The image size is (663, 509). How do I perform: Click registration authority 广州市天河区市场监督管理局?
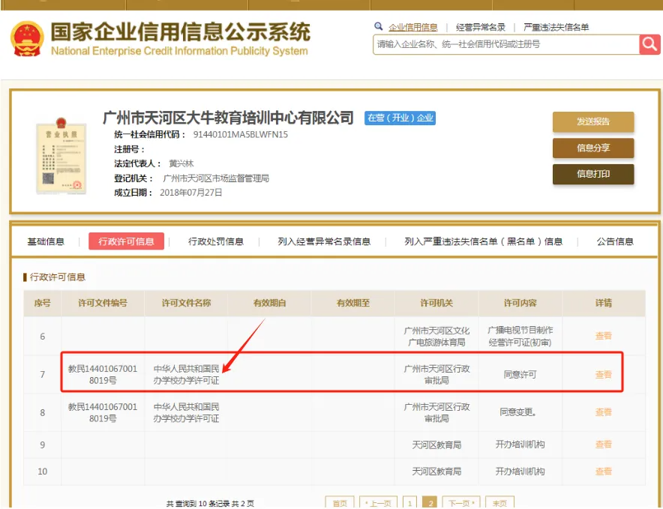pyautogui.click(x=216, y=178)
